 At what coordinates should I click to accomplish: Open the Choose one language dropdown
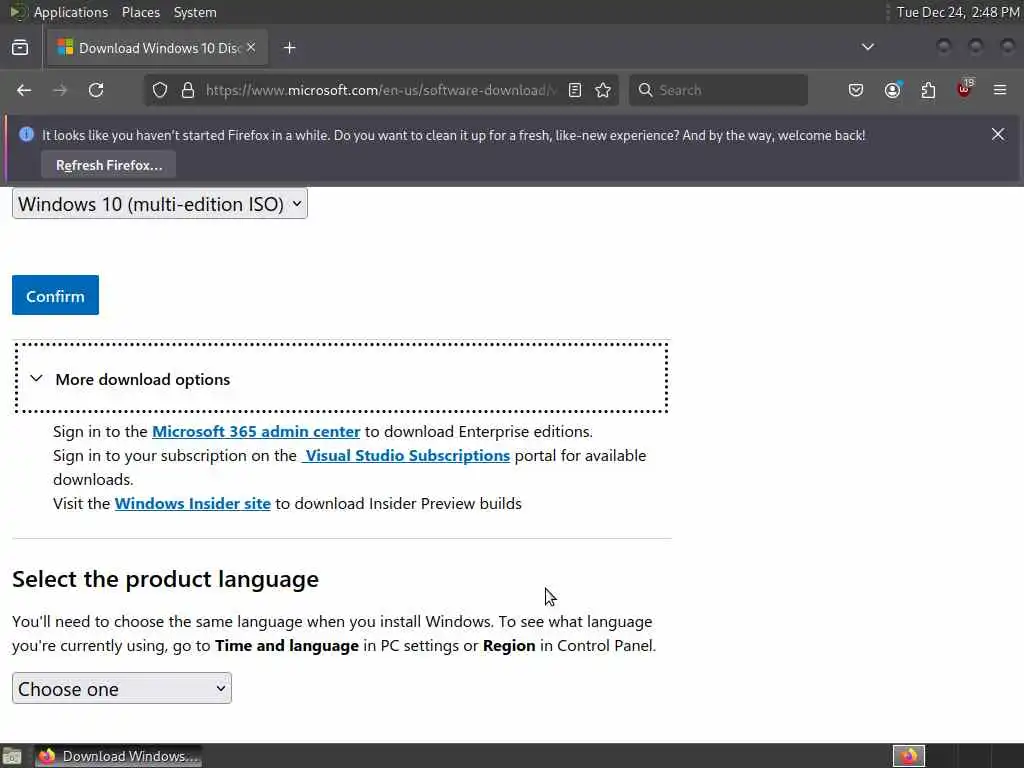(x=122, y=688)
